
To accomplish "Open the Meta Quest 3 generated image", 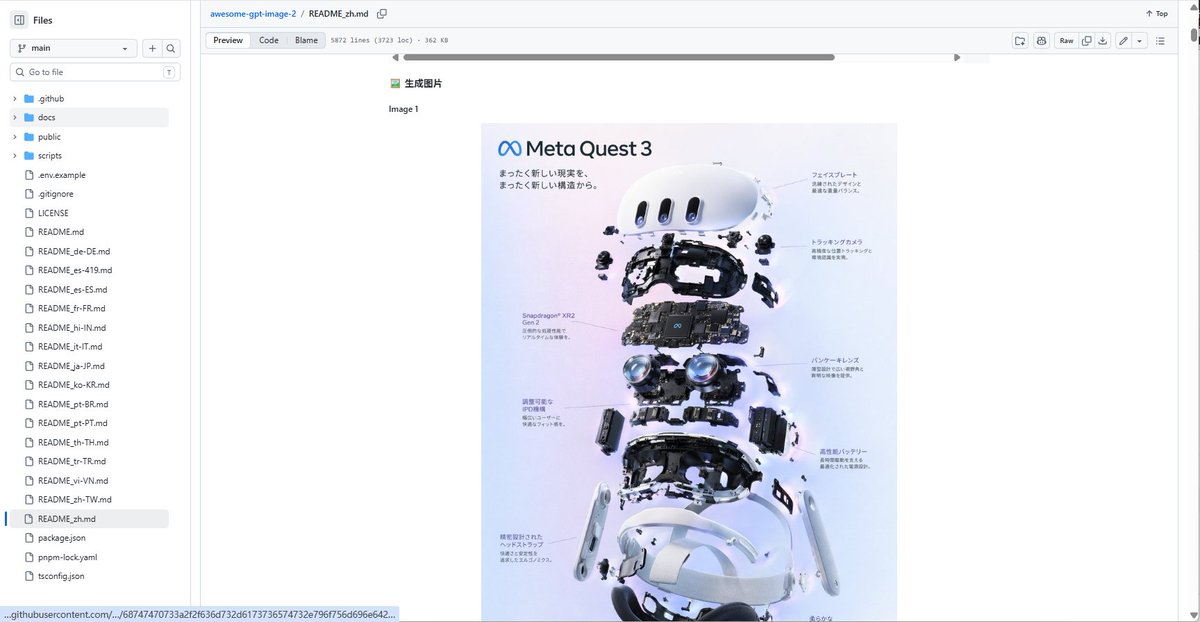I will (x=689, y=372).
